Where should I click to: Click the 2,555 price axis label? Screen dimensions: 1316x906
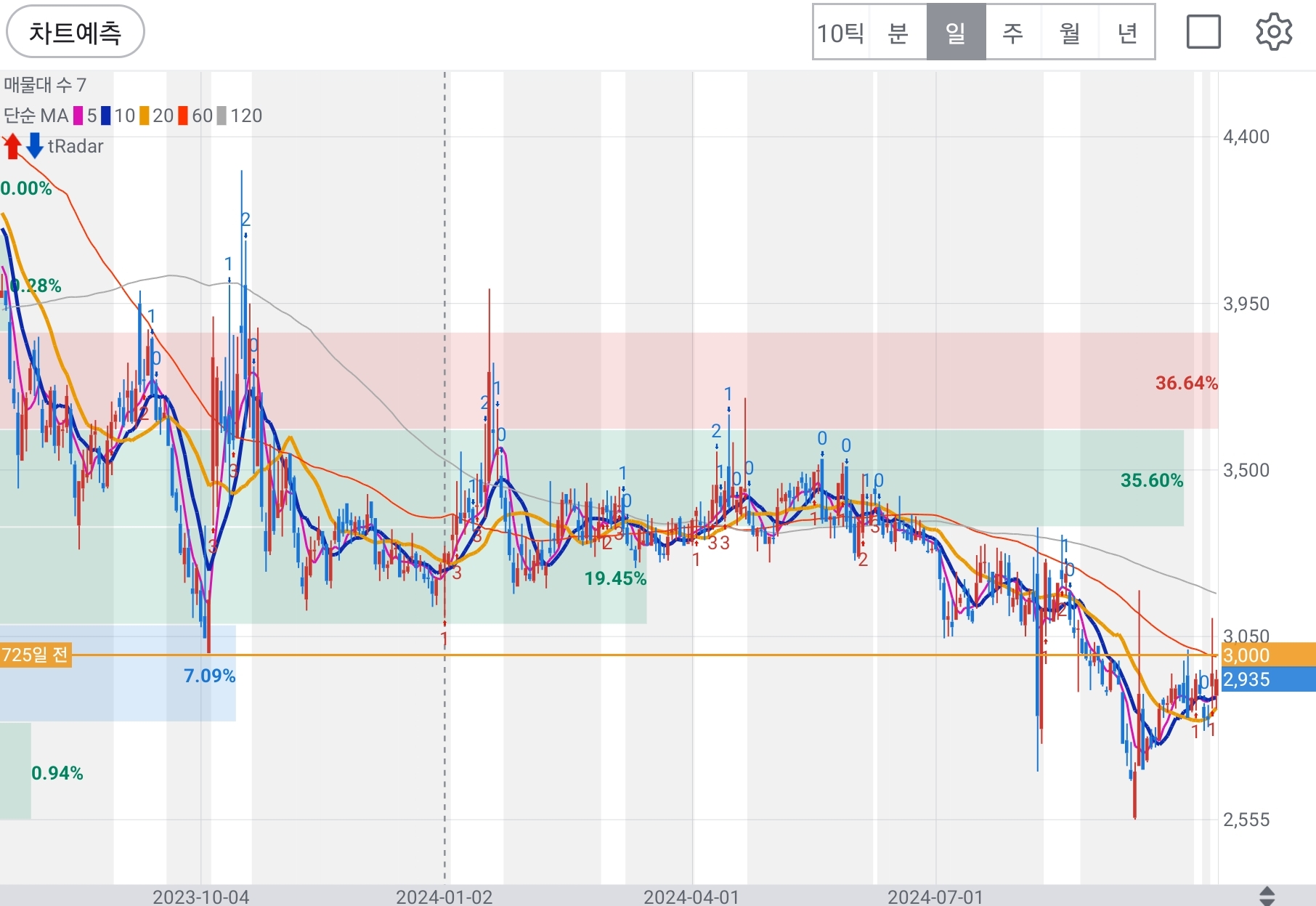click(x=1246, y=820)
